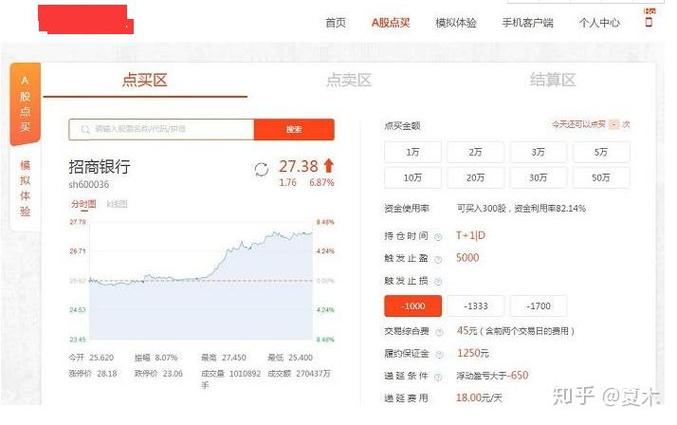This screenshot has height=425, width=677.
Task: Focus the stock name search field
Action: (x=161, y=129)
